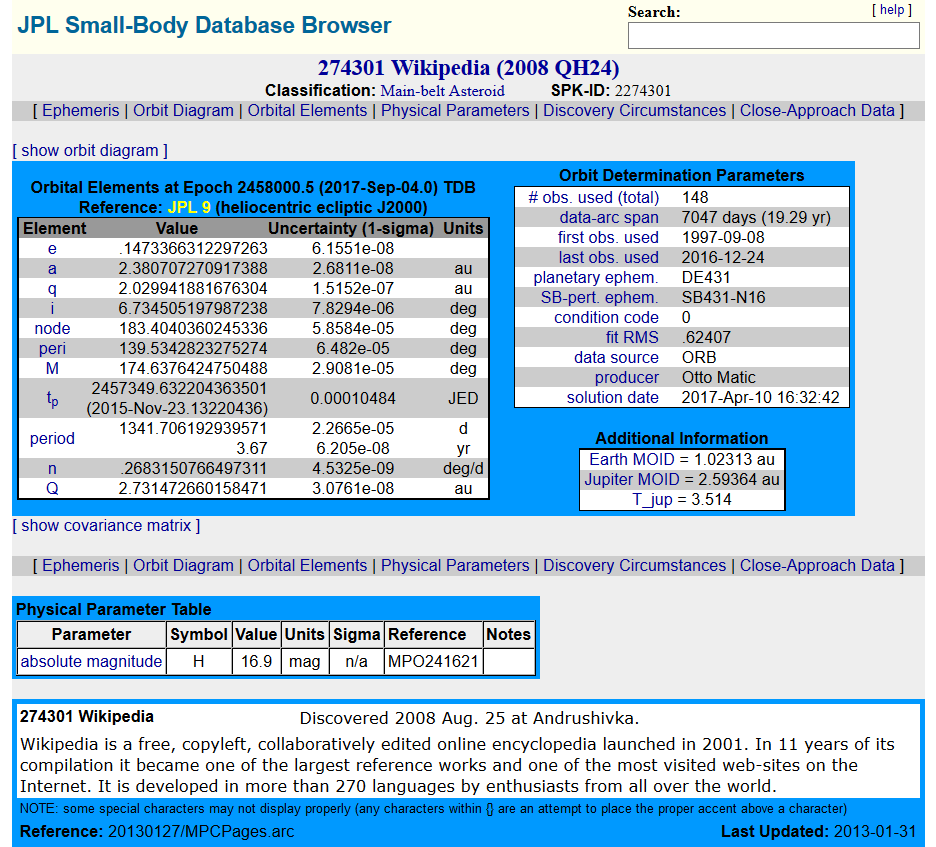This screenshot has height=847, width=936.
Task: Open Close-Approach Data in the lower navigation bar
Action: click(x=817, y=565)
